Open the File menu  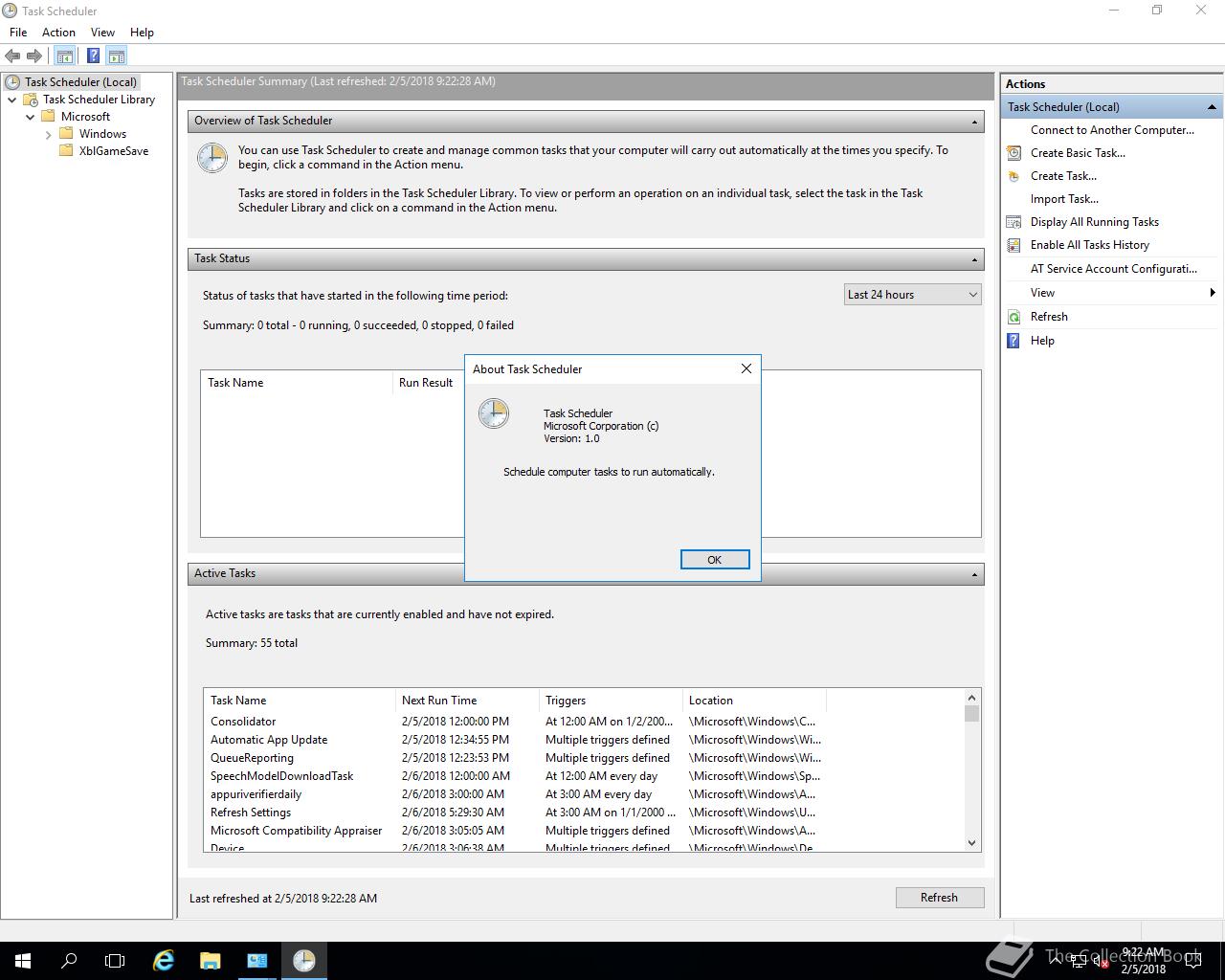(x=18, y=32)
